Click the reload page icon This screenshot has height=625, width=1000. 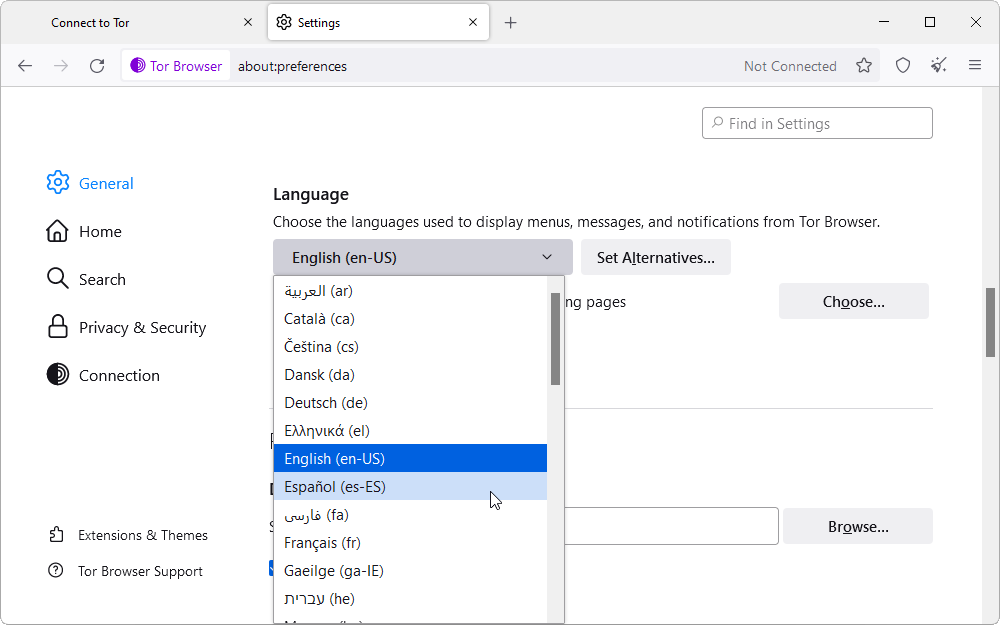tap(97, 66)
